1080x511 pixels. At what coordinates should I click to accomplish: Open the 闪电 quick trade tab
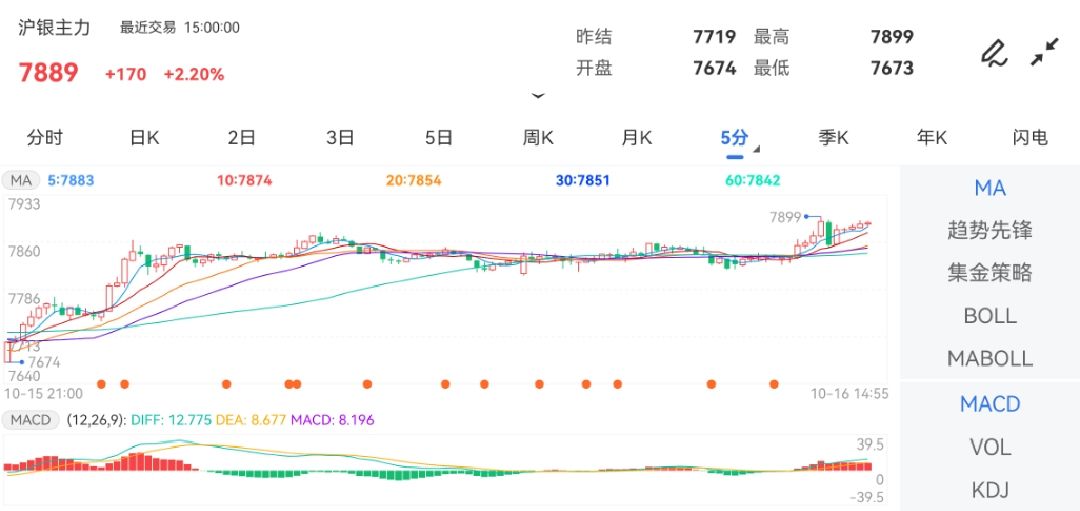(1030, 138)
